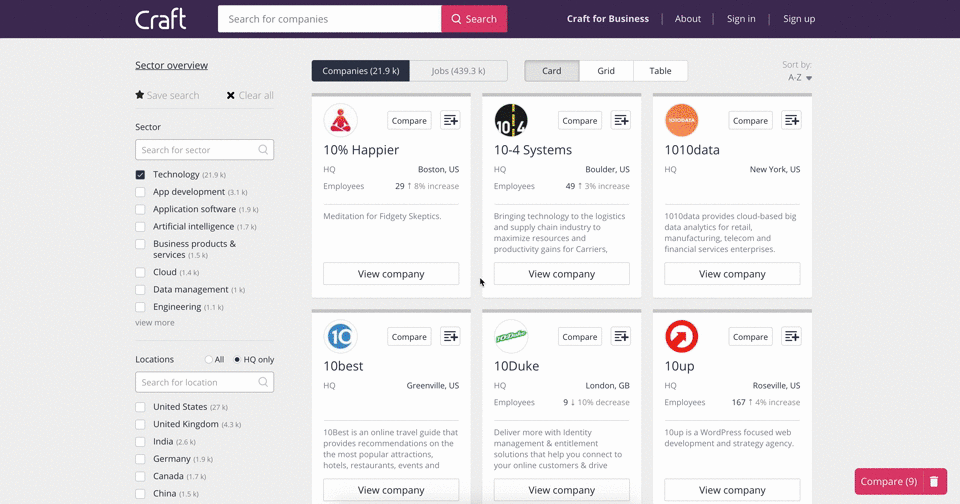The height and width of the screenshot is (504, 960).
Task: Uncheck the Technology sector checkbox
Action: pyautogui.click(x=140, y=175)
